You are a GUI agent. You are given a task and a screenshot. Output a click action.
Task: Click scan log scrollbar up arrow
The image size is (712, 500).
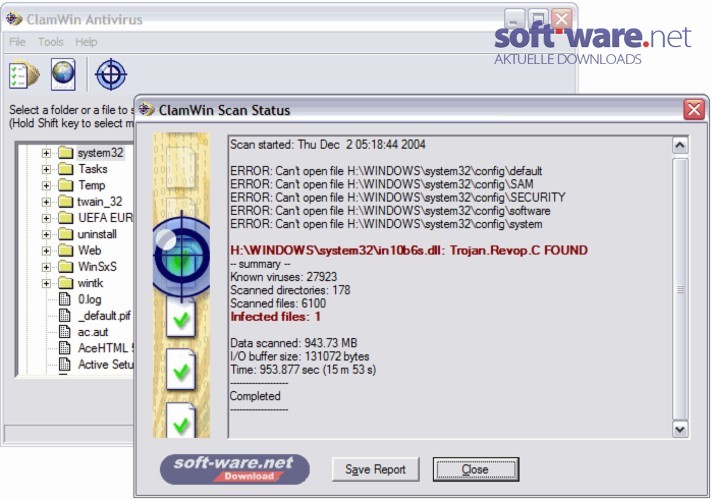click(x=680, y=145)
